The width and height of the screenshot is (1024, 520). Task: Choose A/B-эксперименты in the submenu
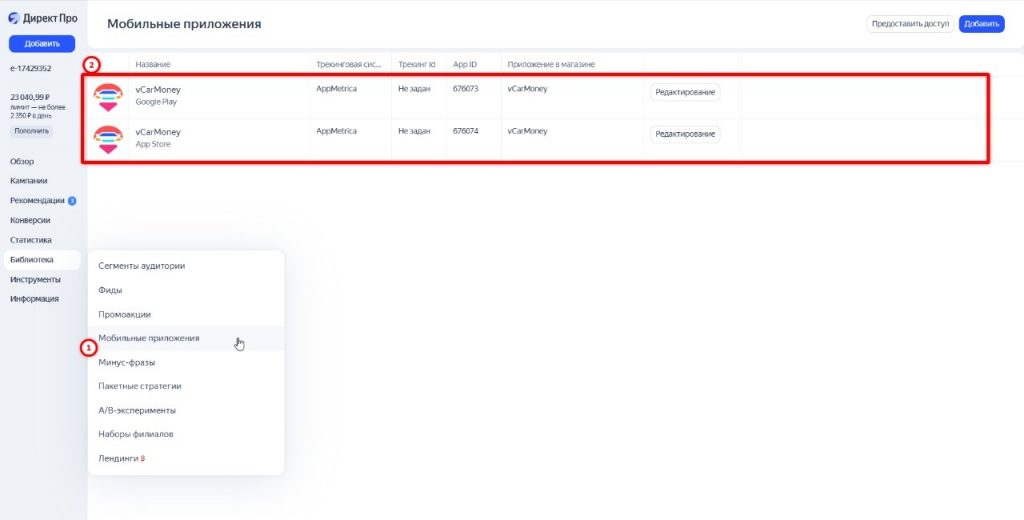(x=185, y=410)
